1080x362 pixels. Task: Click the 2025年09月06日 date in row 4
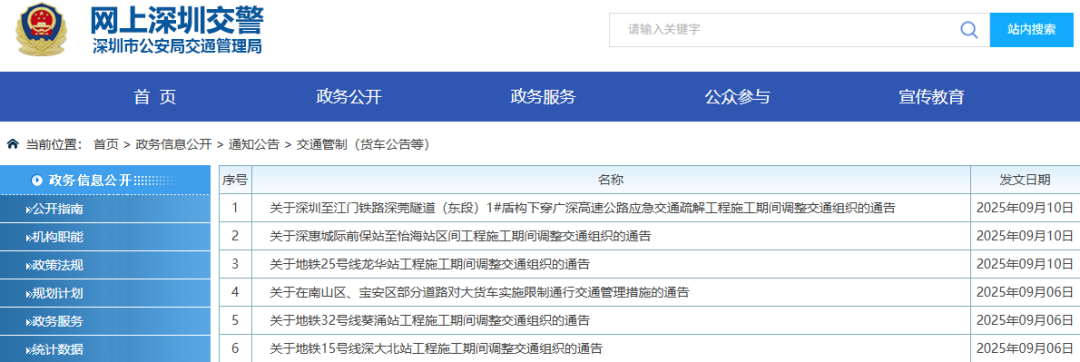1025,292
